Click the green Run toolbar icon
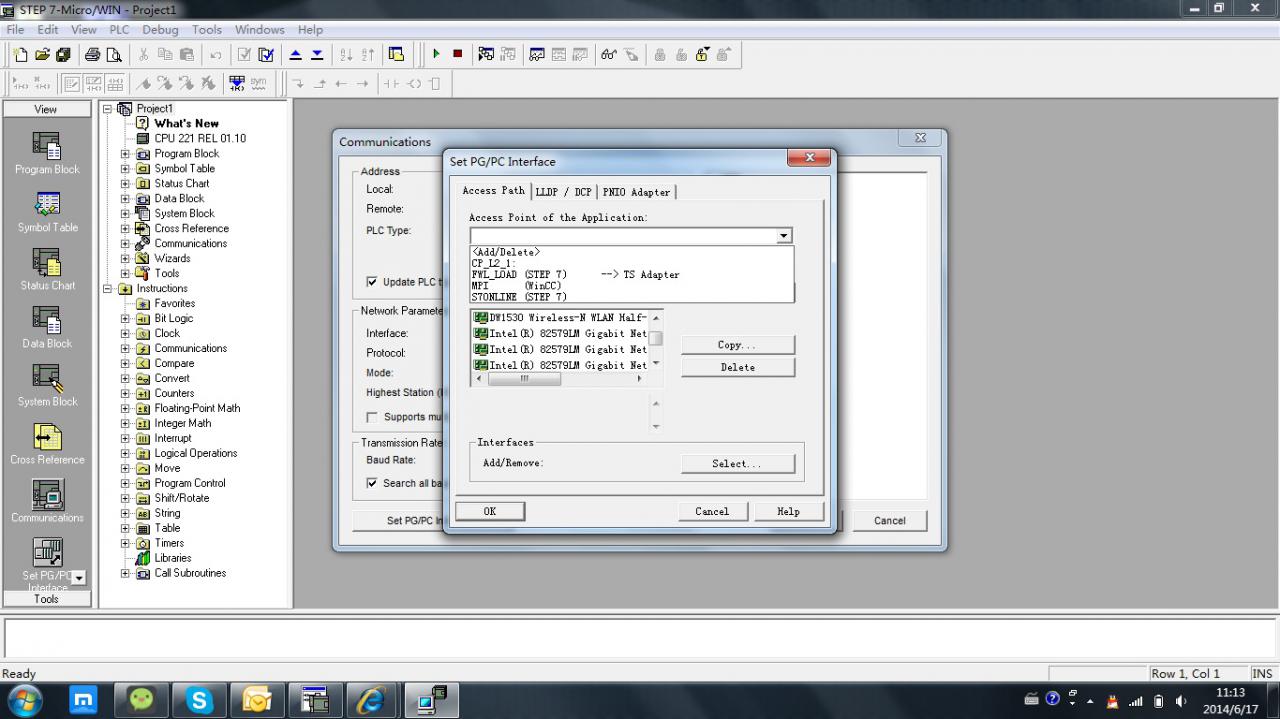This screenshot has width=1280, height=719. click(x=436, y=54)
